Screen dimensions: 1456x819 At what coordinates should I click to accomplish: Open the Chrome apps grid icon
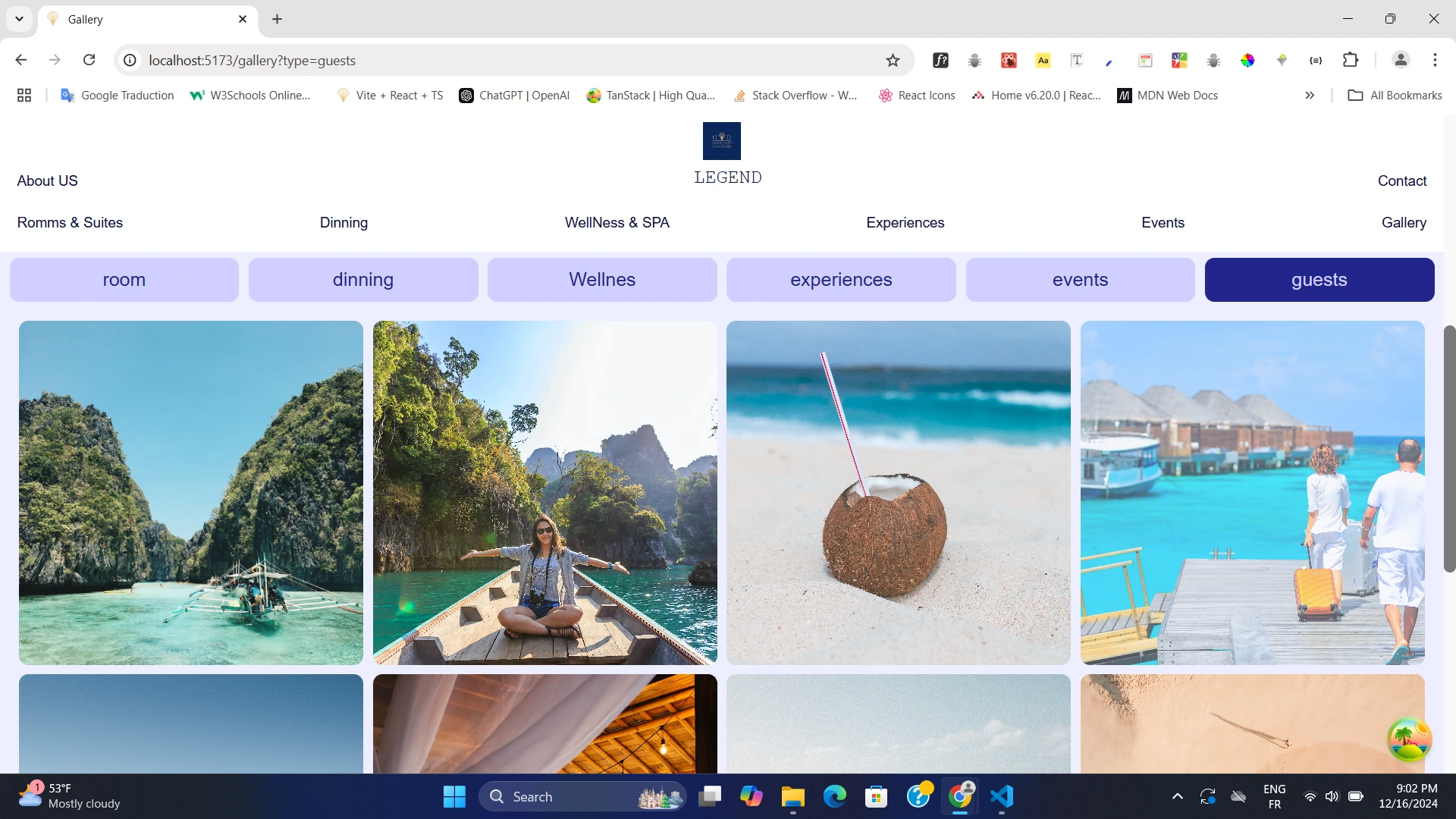[x=24, y=96]
